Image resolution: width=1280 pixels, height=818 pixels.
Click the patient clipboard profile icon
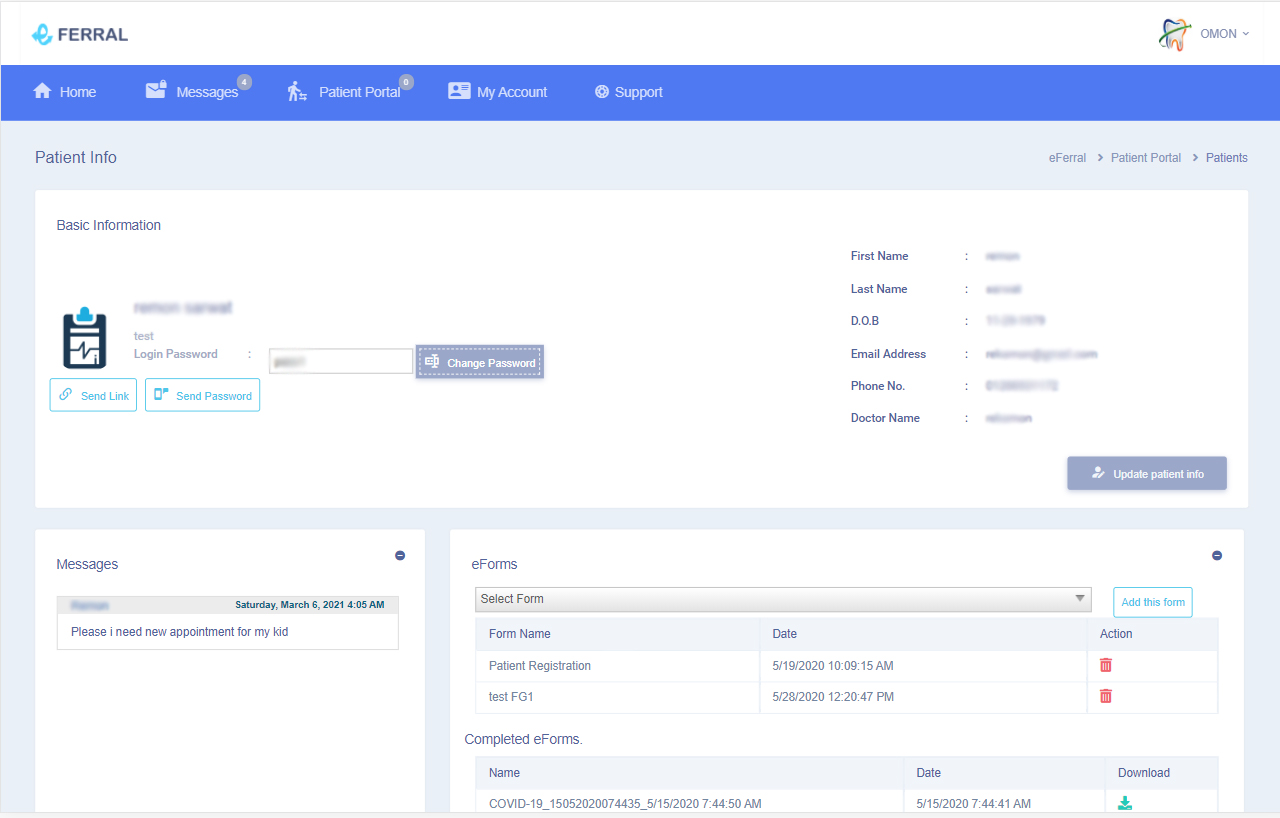[84, 338]
